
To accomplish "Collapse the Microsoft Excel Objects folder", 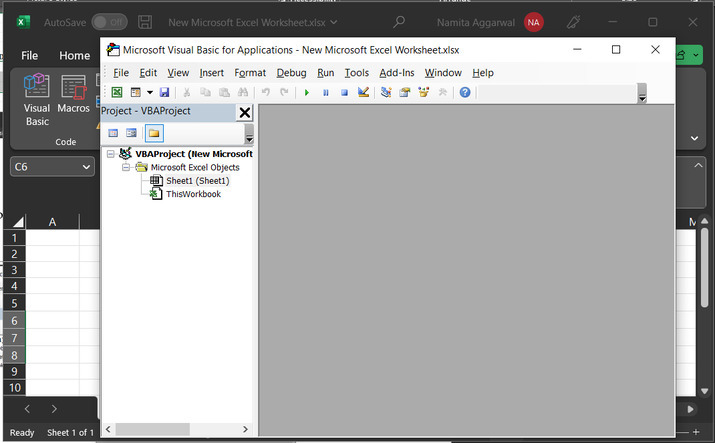I will 125,167.
